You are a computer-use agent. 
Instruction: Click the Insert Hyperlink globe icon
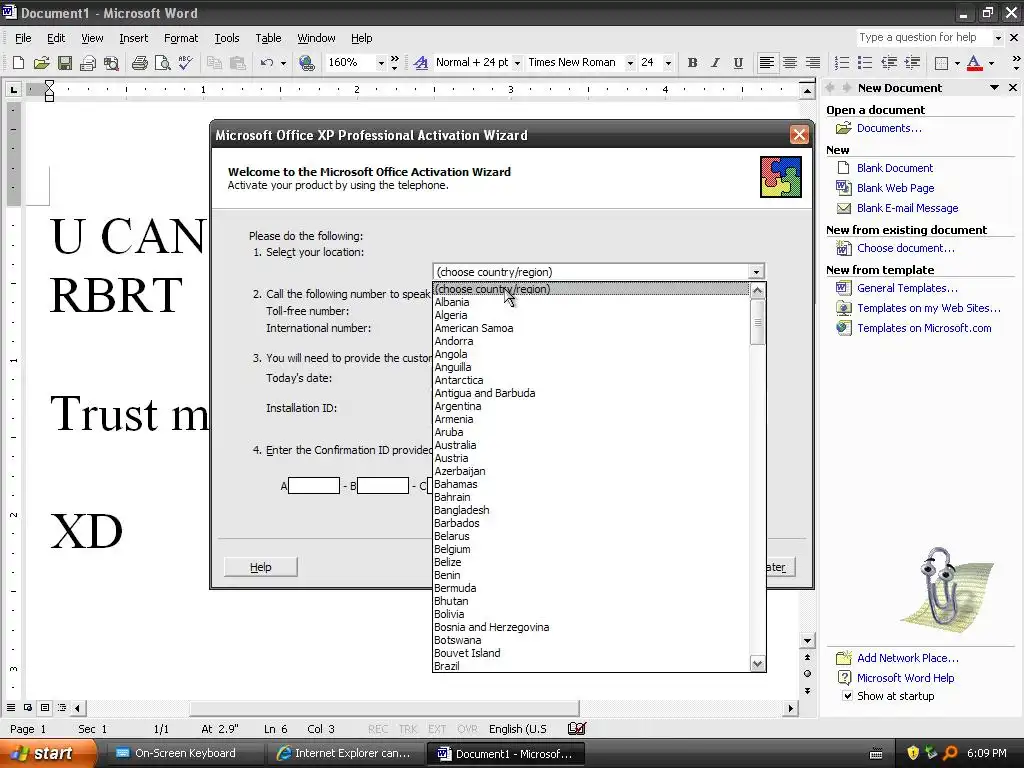pyautogui.click(x=306, y=63)
